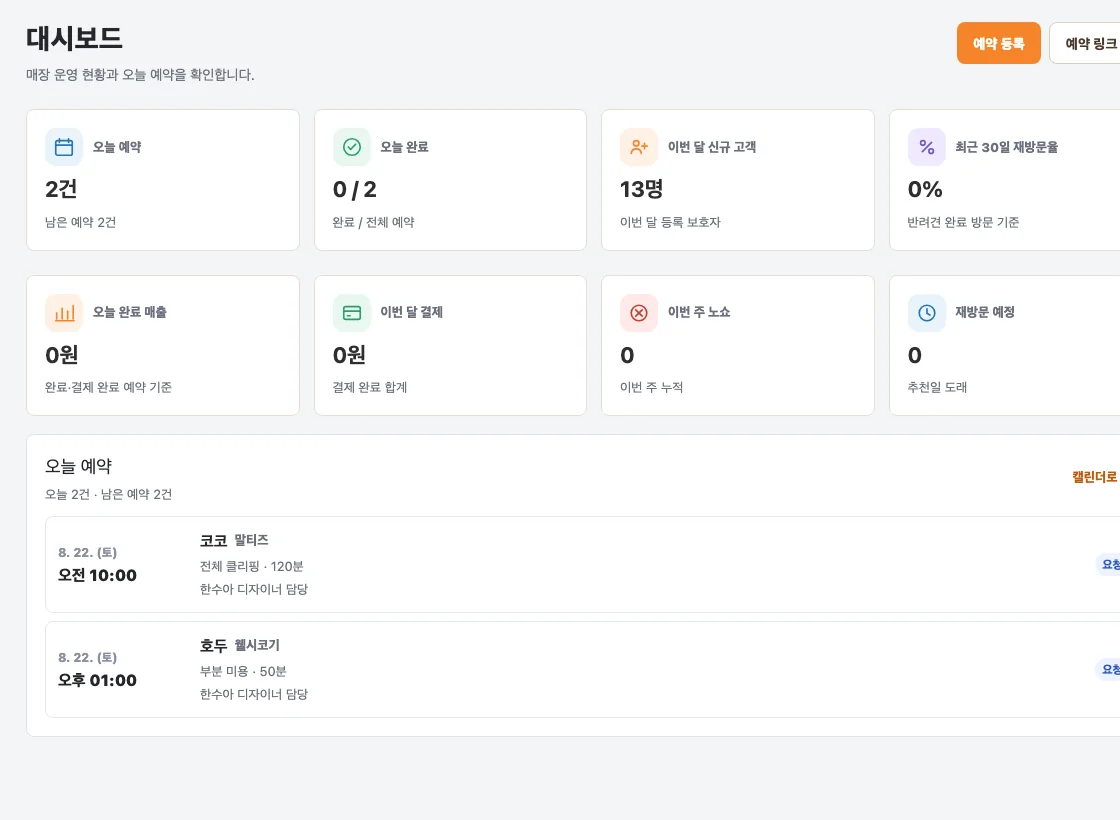This screenshot has height=820, width=1120.
Task: Click the add-user icon for 이번 달 신규 고객
Action: pos(639,147)
